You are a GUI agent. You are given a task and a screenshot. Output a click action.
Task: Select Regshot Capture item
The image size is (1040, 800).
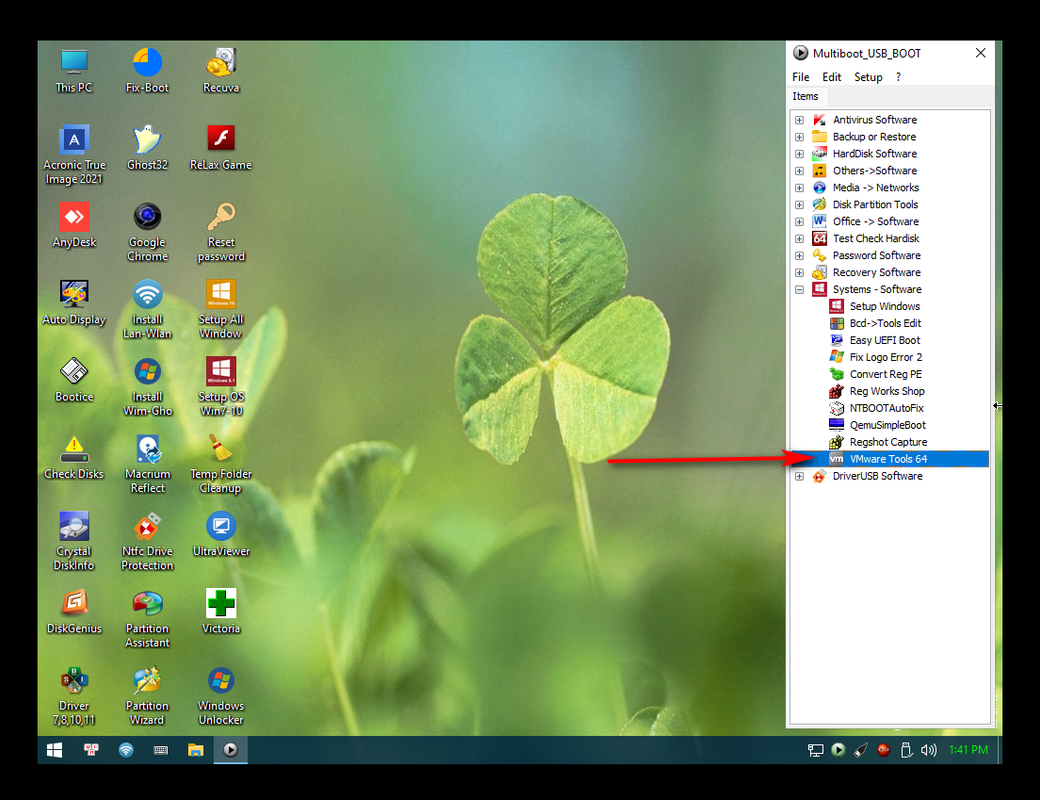pos(888,442)
